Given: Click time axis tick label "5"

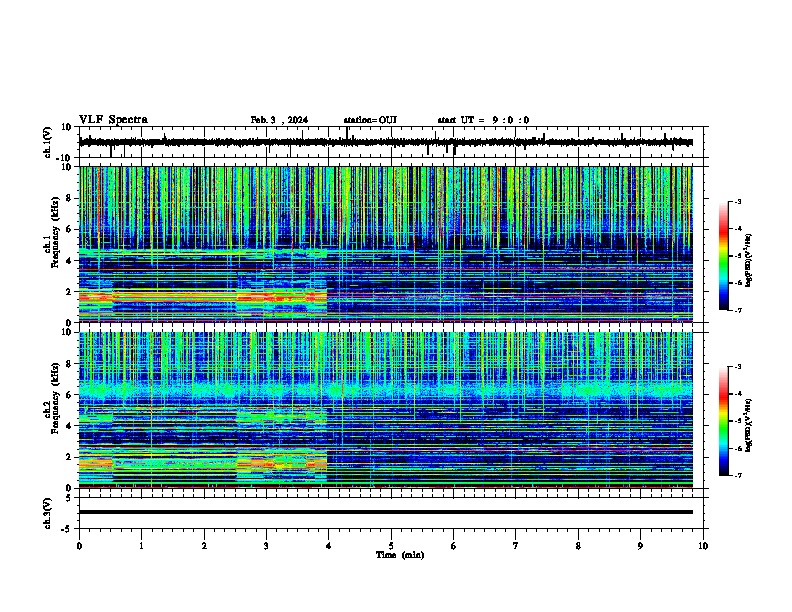Looking at the screenshot, I should click(x=391, y=546).
